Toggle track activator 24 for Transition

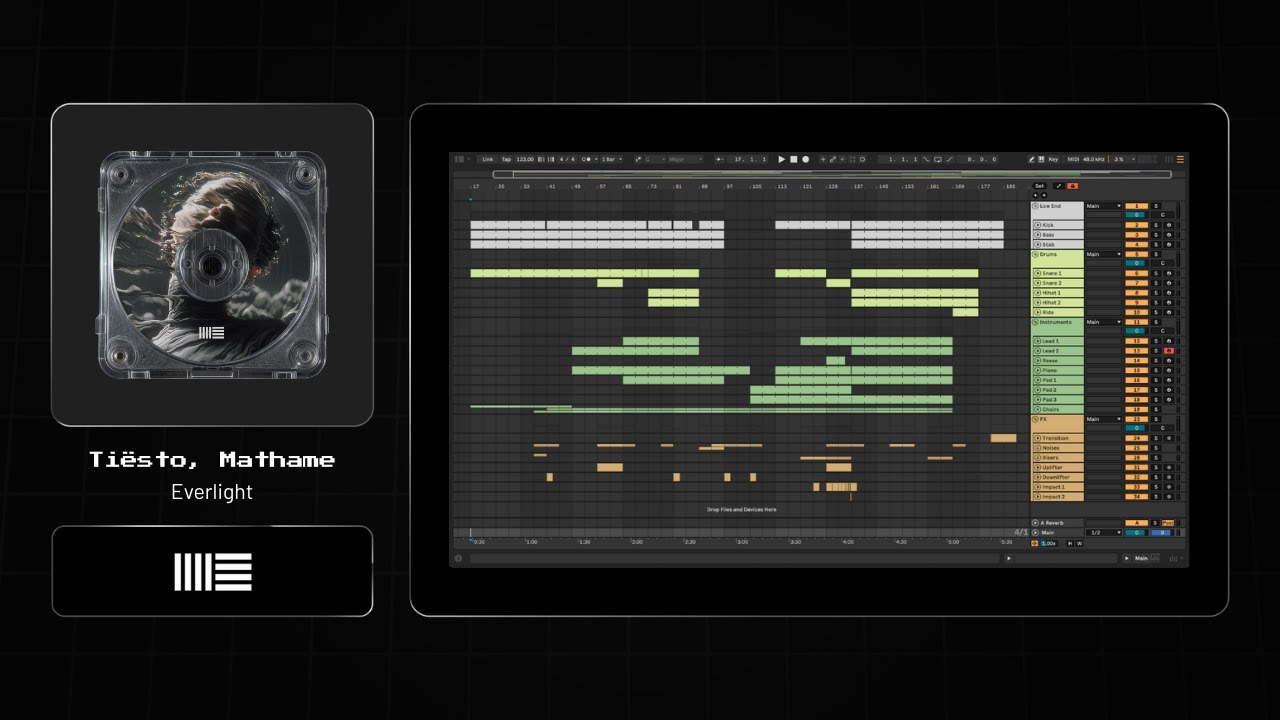[1136, 438]
